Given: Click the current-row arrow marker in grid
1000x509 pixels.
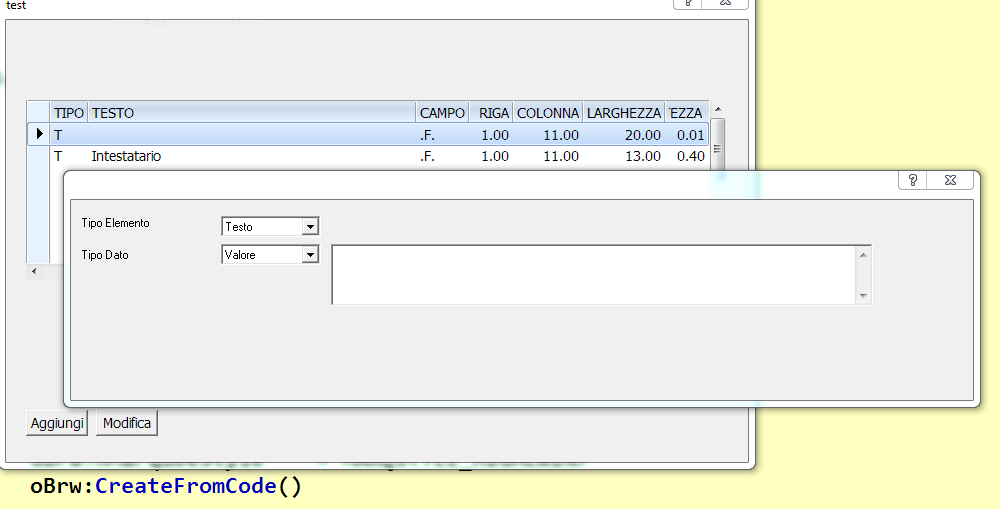Looking at the screenshot, I should pos(39,134).
